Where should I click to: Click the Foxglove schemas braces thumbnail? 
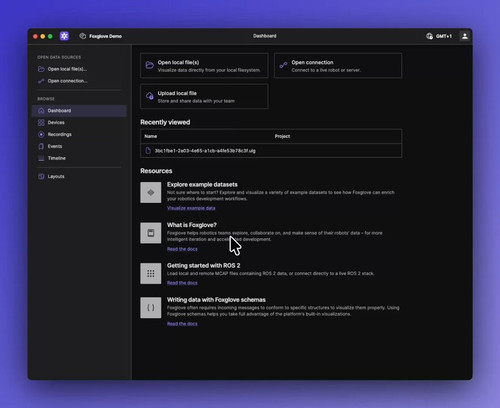click(151, 308)
